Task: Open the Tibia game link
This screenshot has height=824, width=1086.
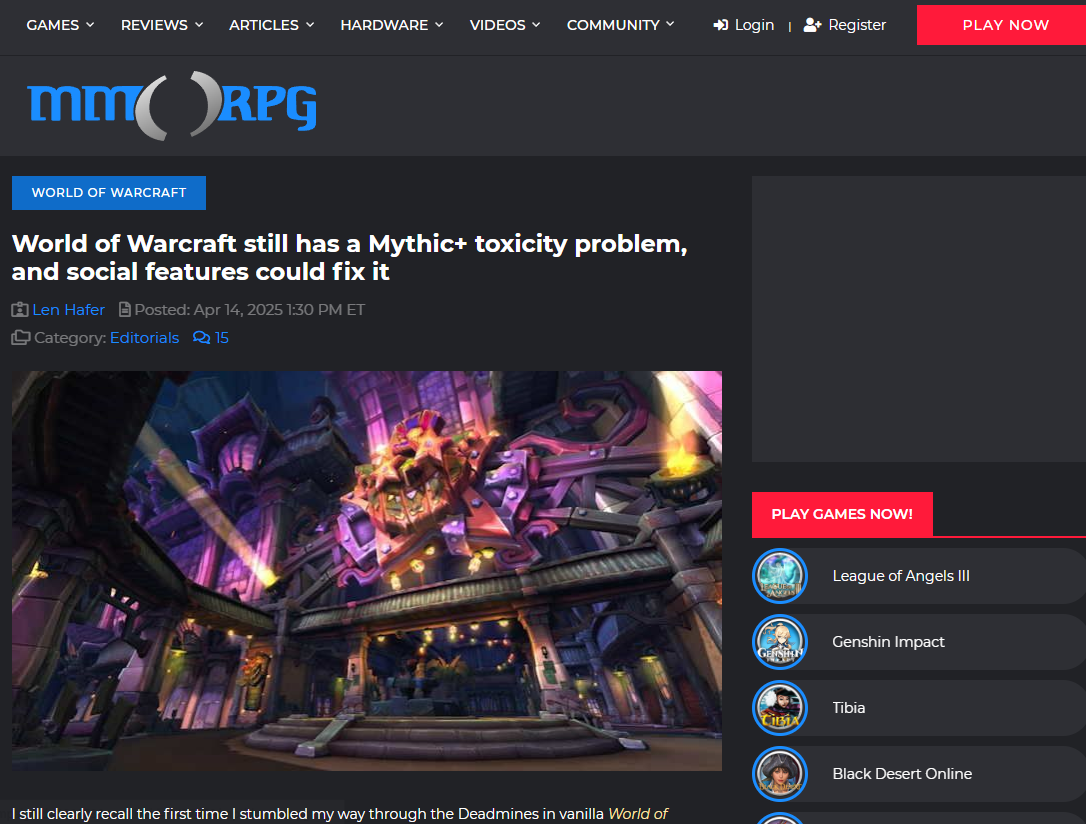Action: tap(848, 708)
